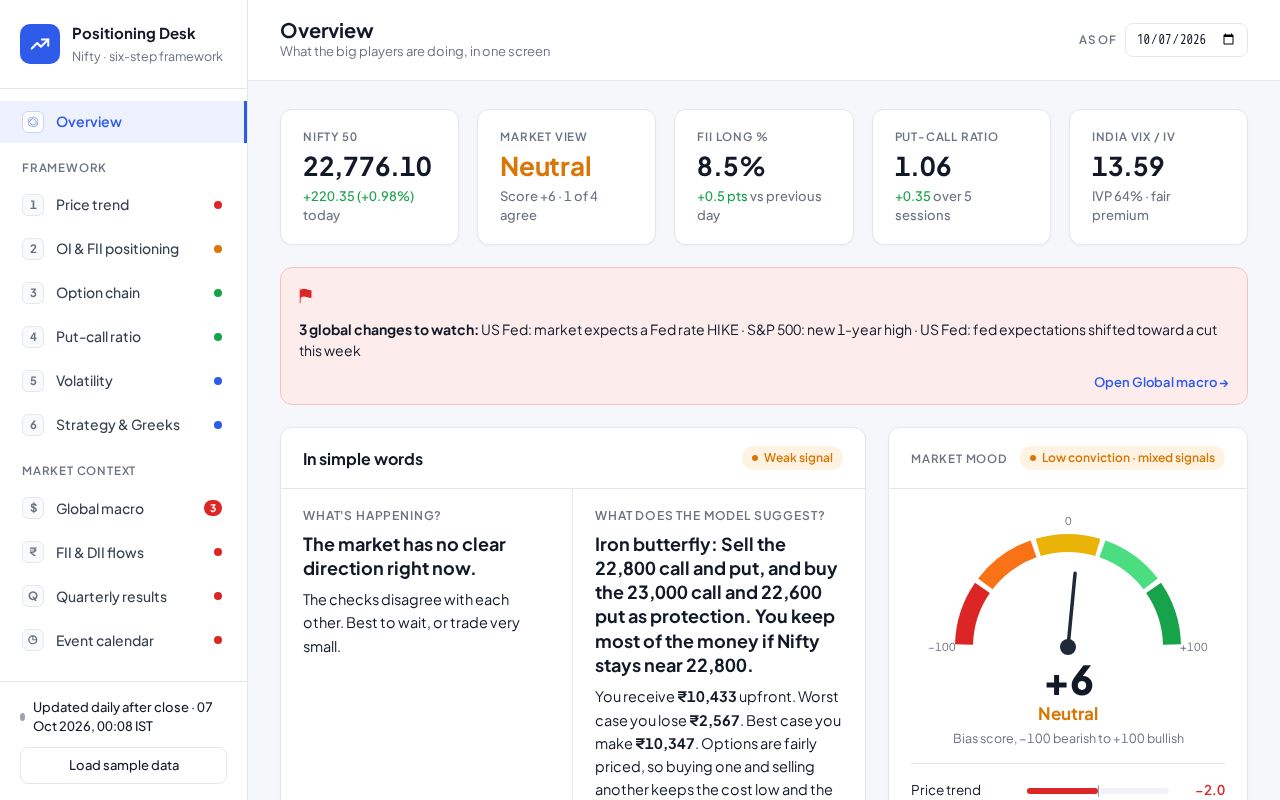This screenshot has height=800, width=1280.
Task: Click the red 3 alert badge on Global macro
Action: click(x=213, y=508)
